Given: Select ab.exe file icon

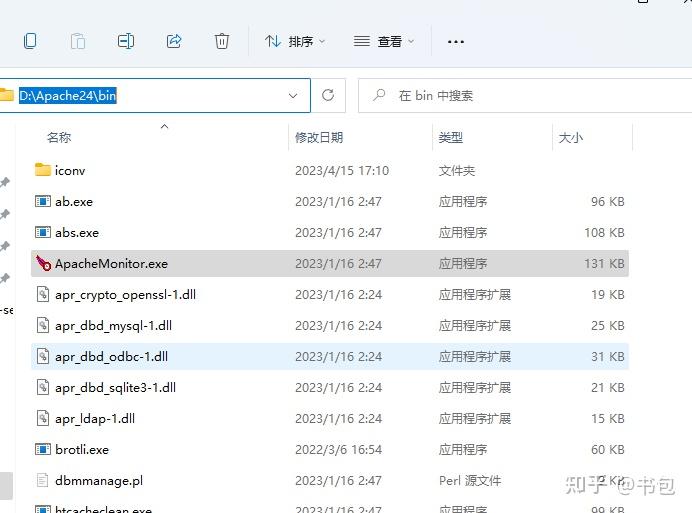Looking at the screenshot, I should pos(43,201).
